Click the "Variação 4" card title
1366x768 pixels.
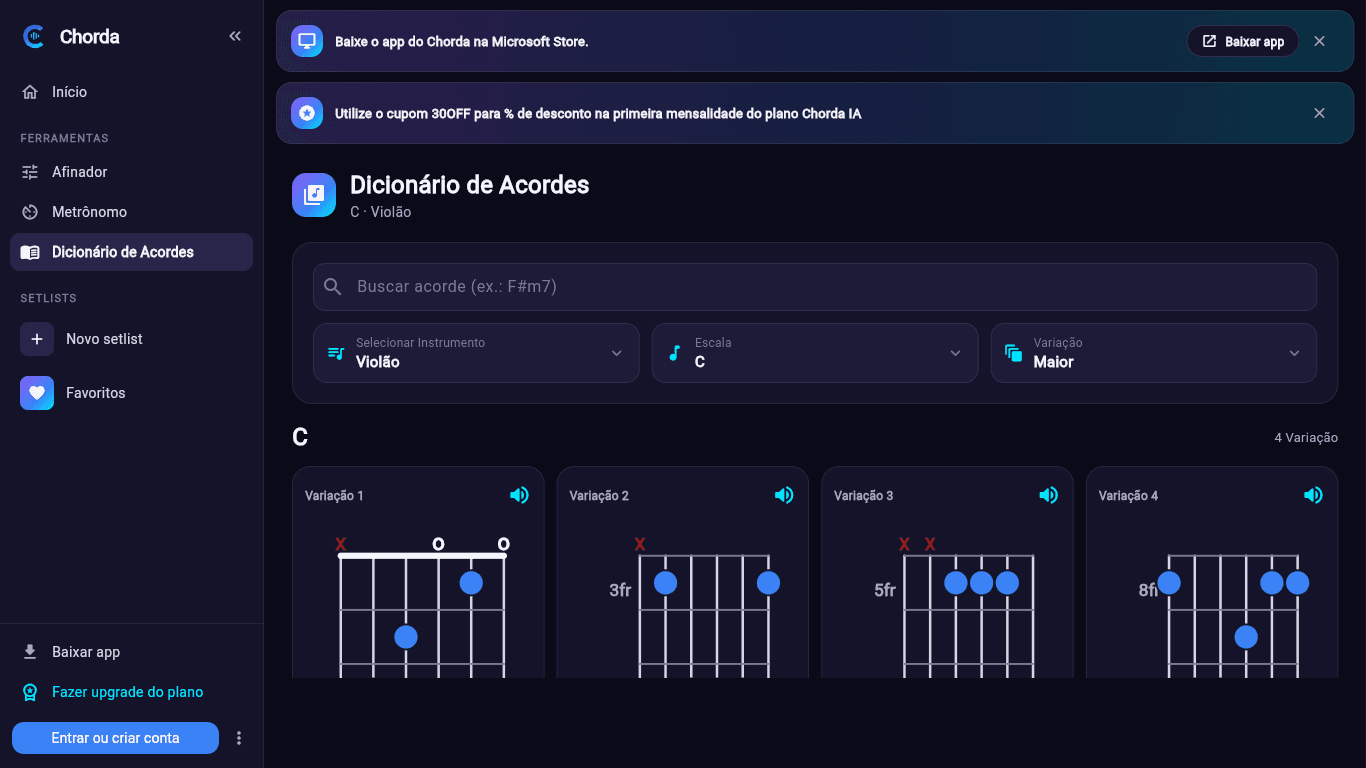pos(1128,496)
